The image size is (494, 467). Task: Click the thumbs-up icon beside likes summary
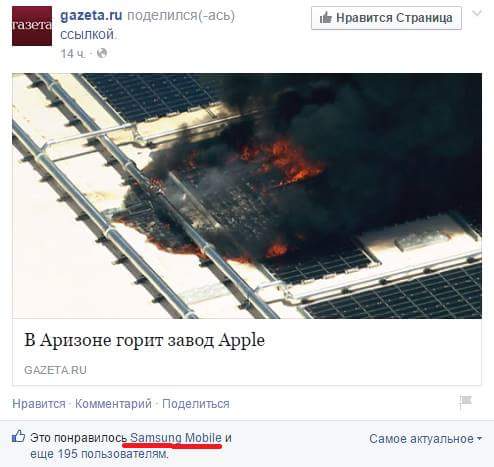coord(18,436)
